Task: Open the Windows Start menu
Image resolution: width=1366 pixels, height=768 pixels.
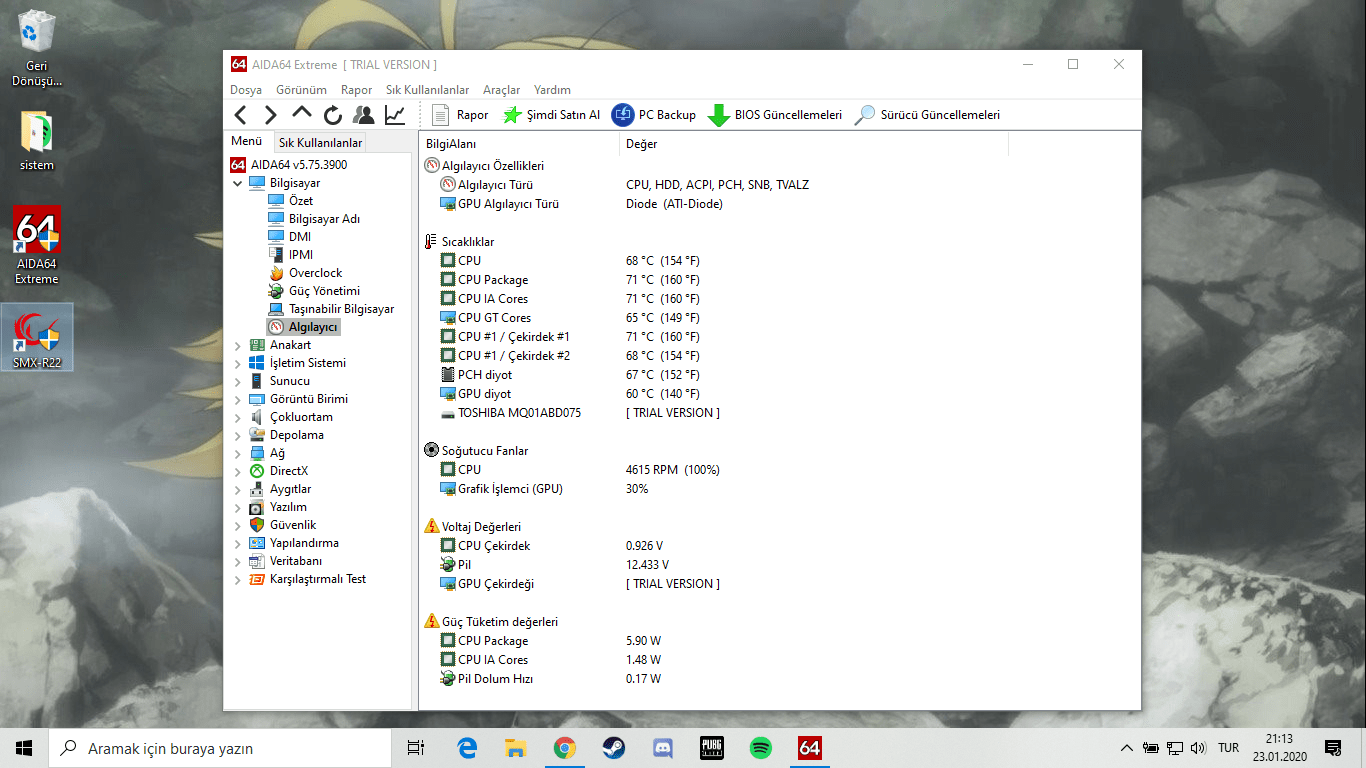Action: coord(24,748)
